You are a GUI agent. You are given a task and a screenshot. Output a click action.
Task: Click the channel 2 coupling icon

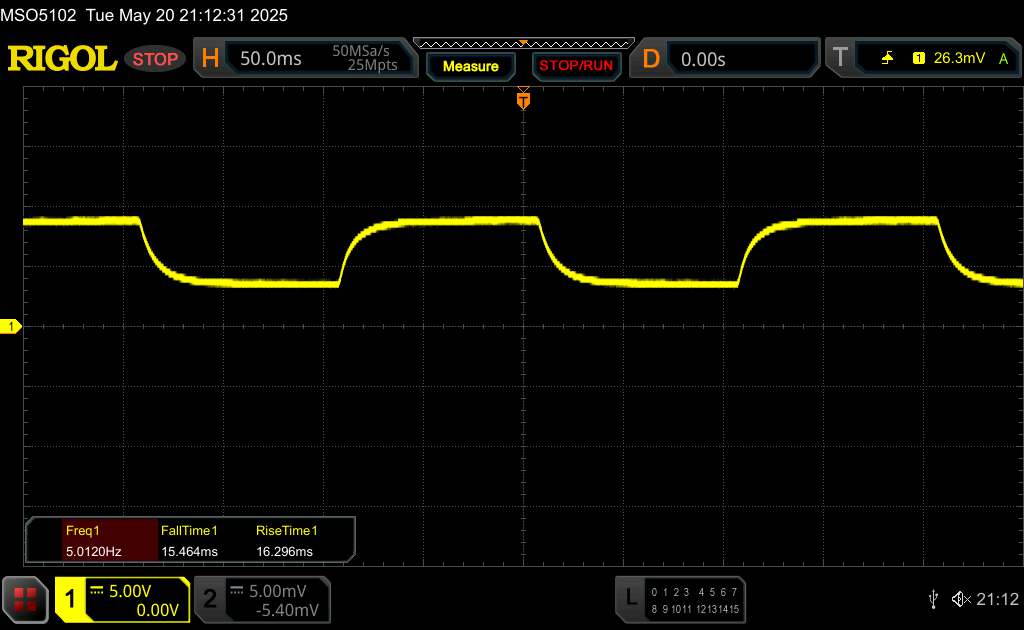tap(236, 591)
